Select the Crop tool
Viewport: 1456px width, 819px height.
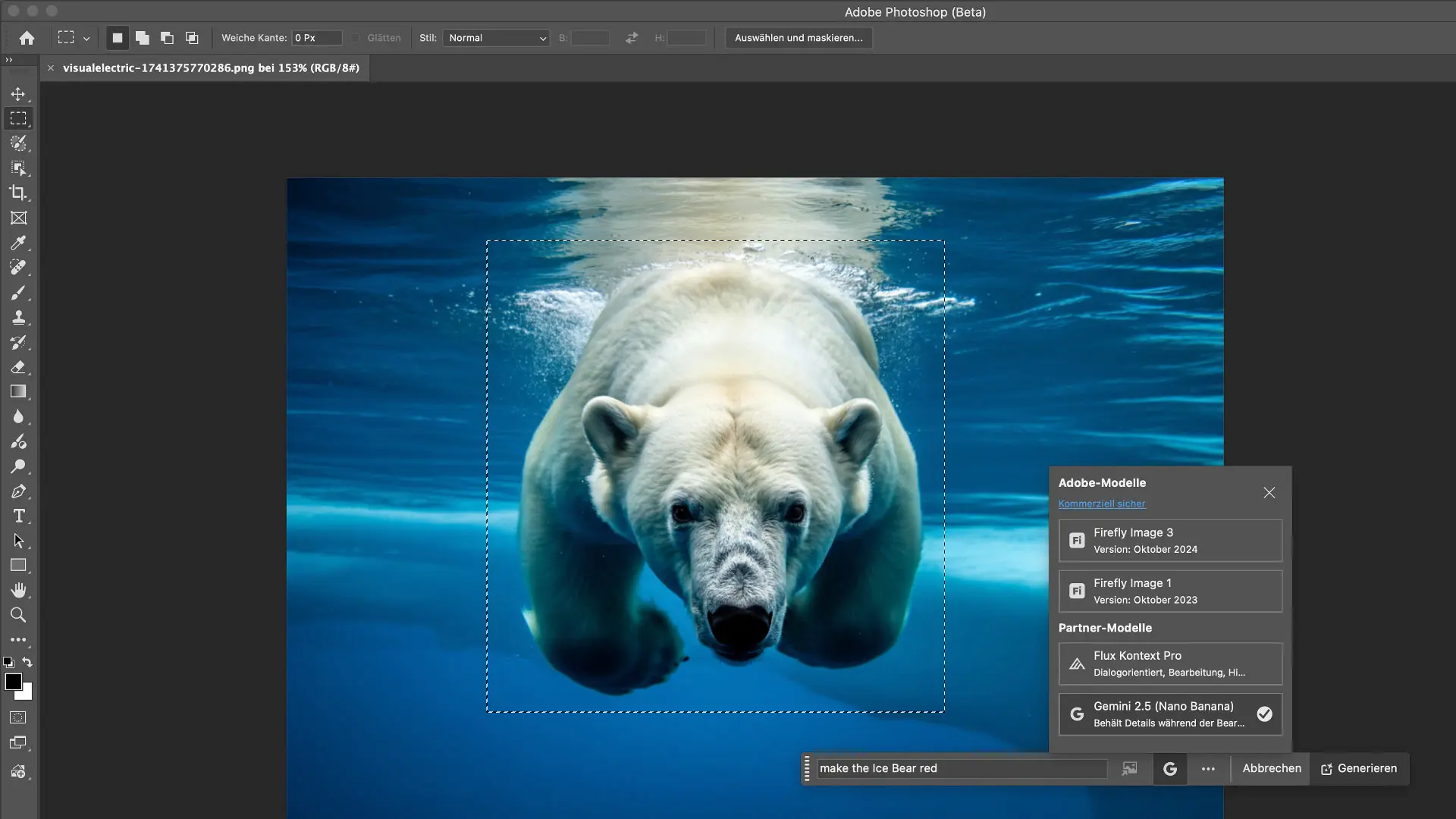pyautogui.click(x=19, y=193)
